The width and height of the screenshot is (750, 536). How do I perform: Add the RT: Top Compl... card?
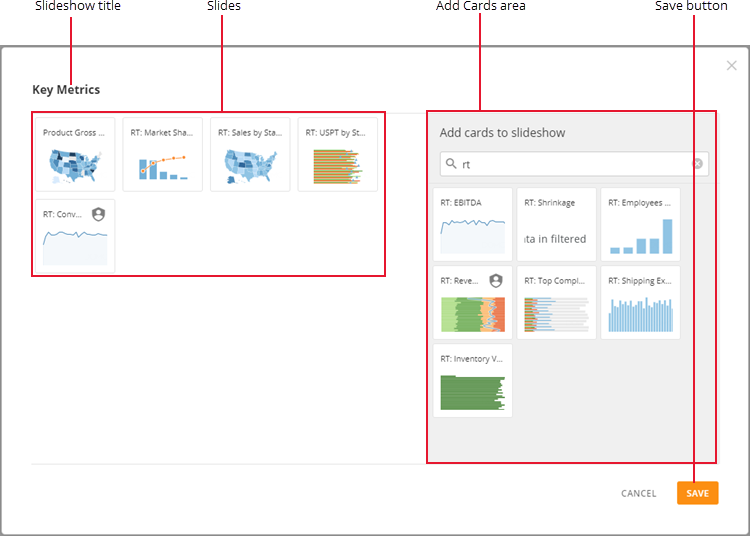pos(556,303)
